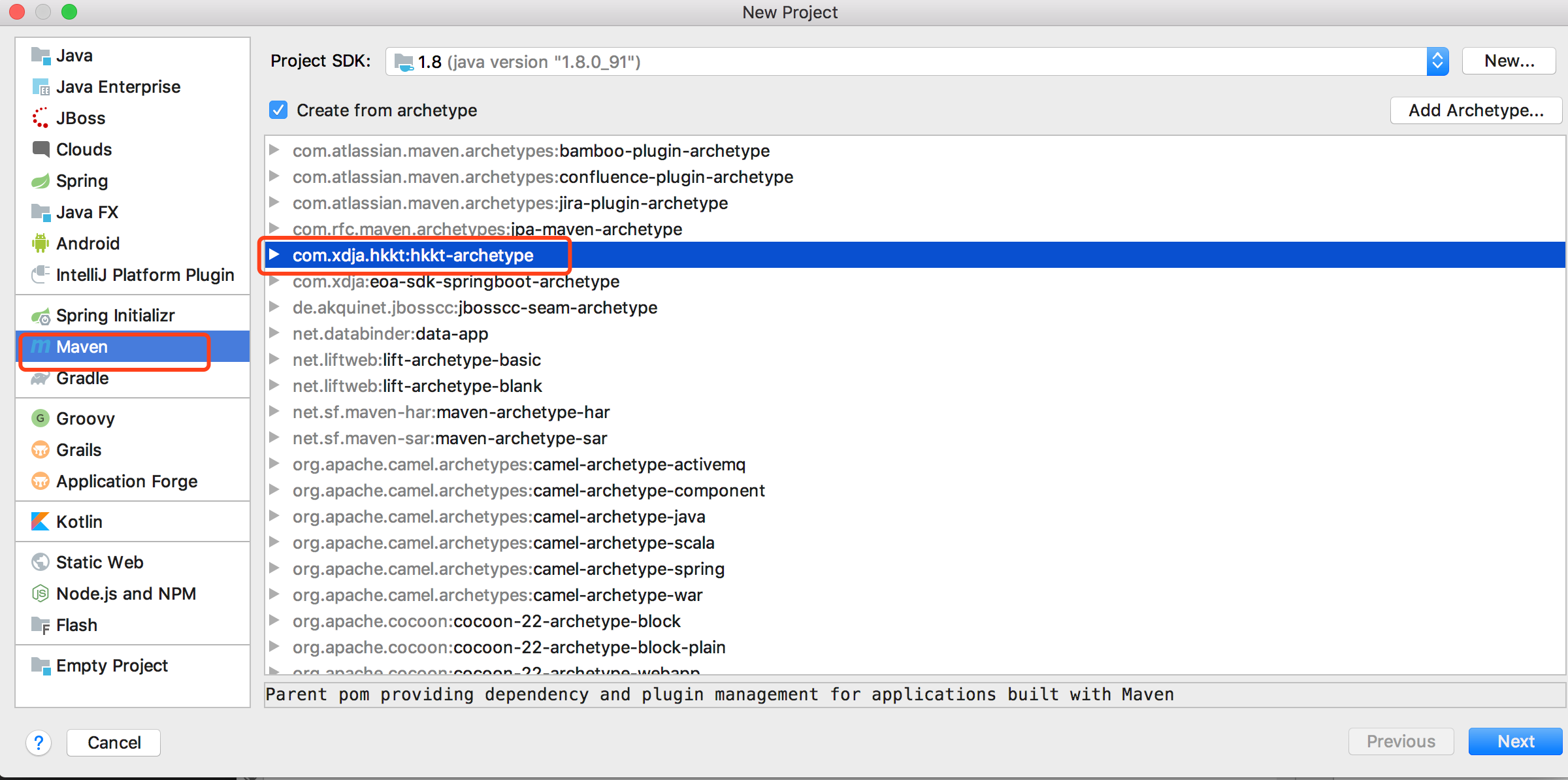Click the Kotlin logo icon
This screenshot has width=1568, height=780.
(x=41, y=521)
